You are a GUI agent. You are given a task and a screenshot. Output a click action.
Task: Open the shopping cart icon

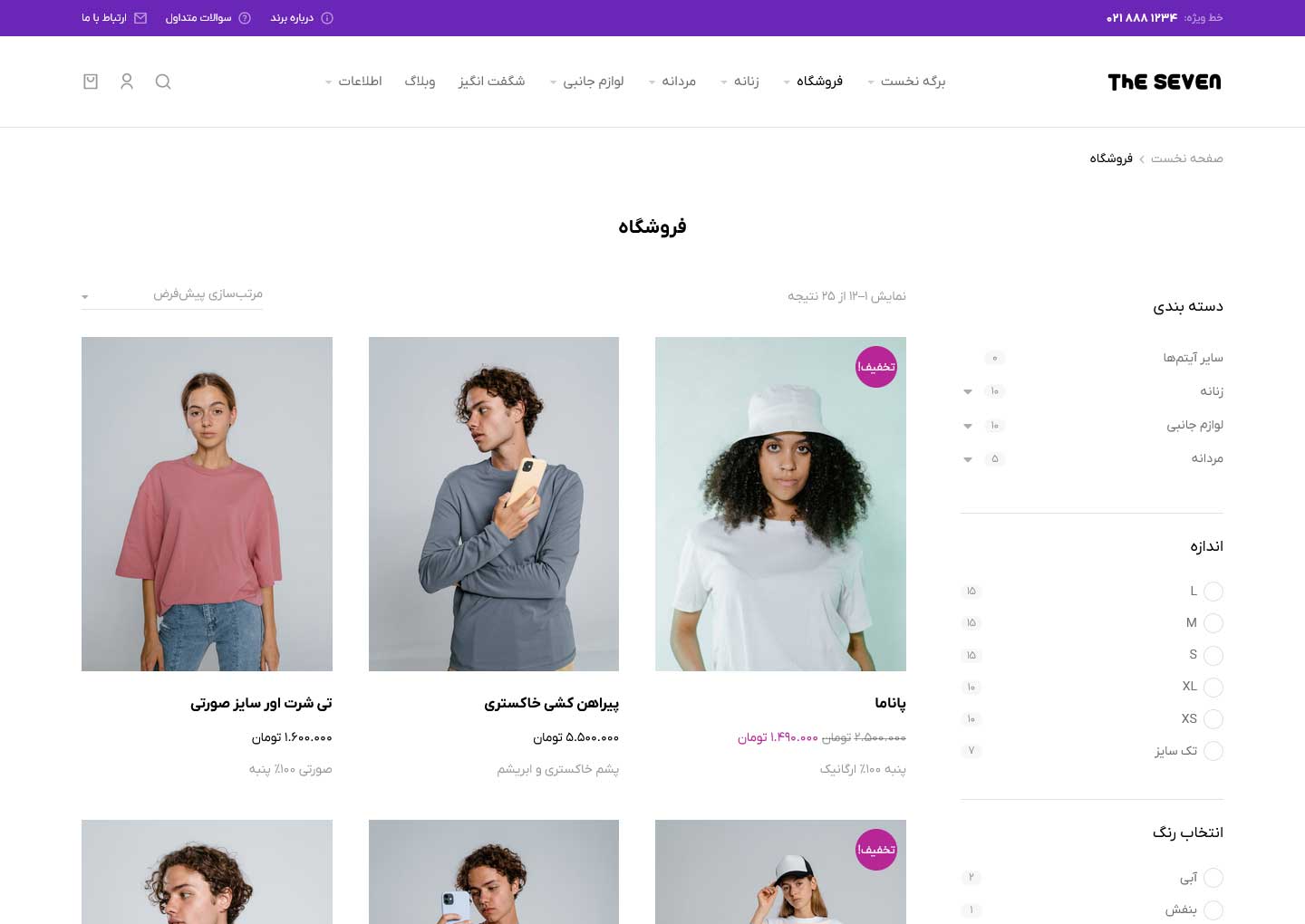[91, 82]
